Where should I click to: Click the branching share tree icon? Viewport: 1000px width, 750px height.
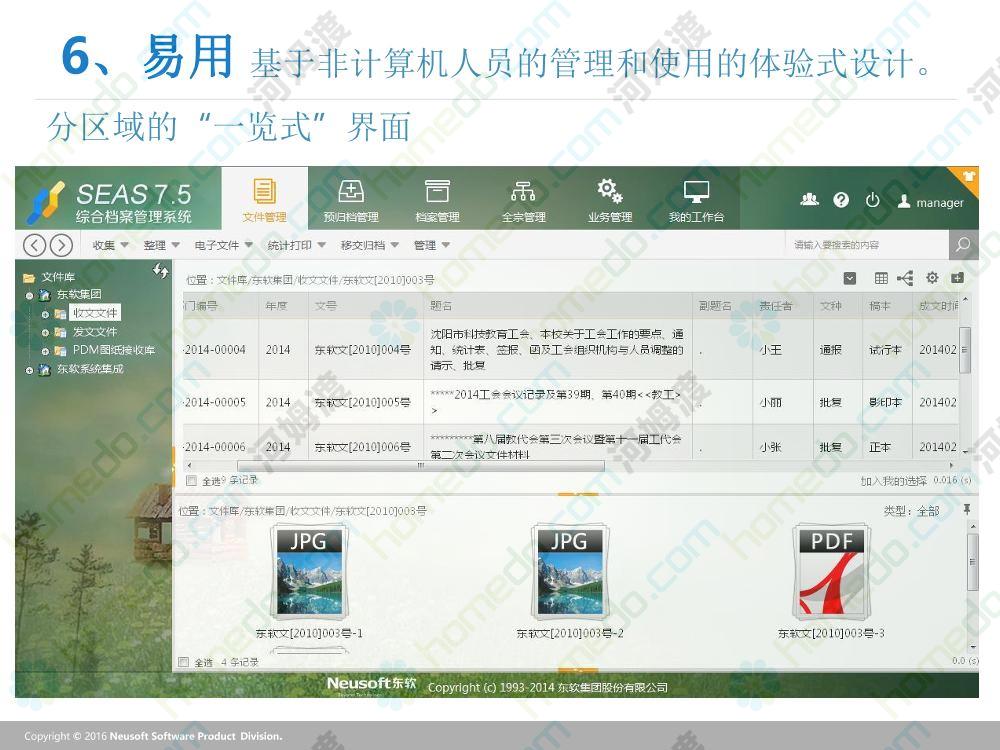tap(905, 279)
